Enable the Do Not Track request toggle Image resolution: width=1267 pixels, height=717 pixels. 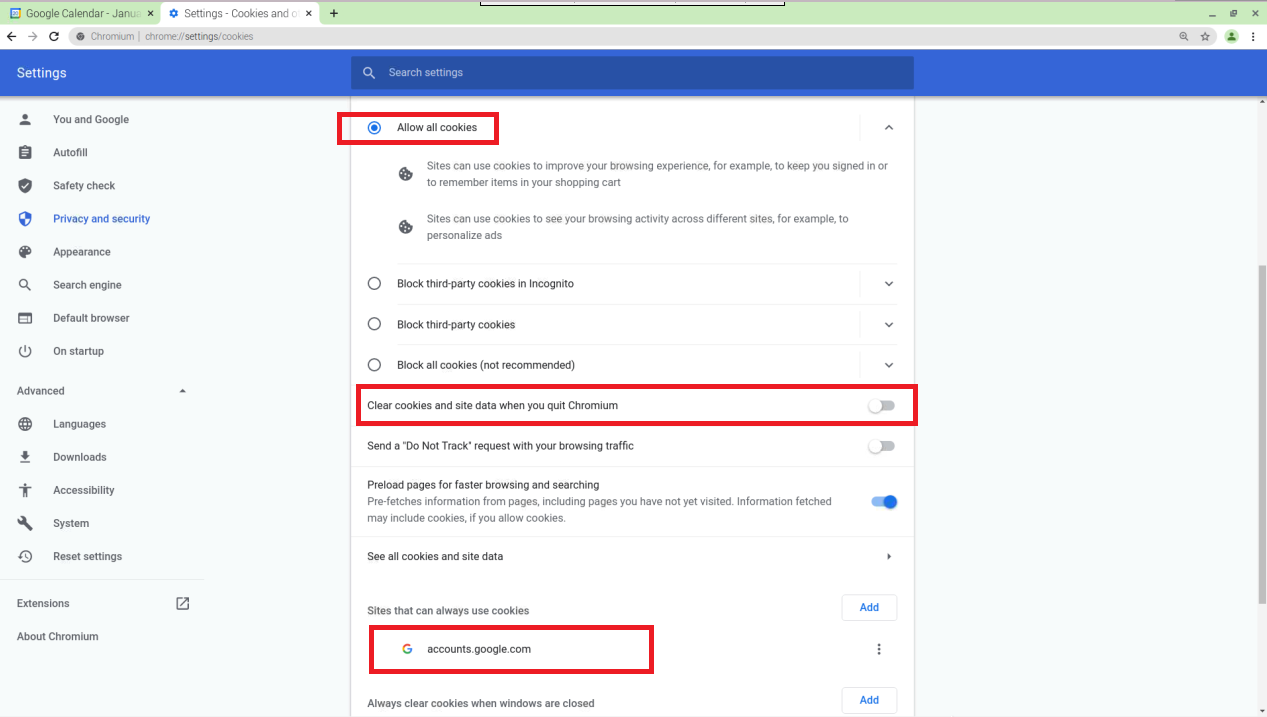881,446
